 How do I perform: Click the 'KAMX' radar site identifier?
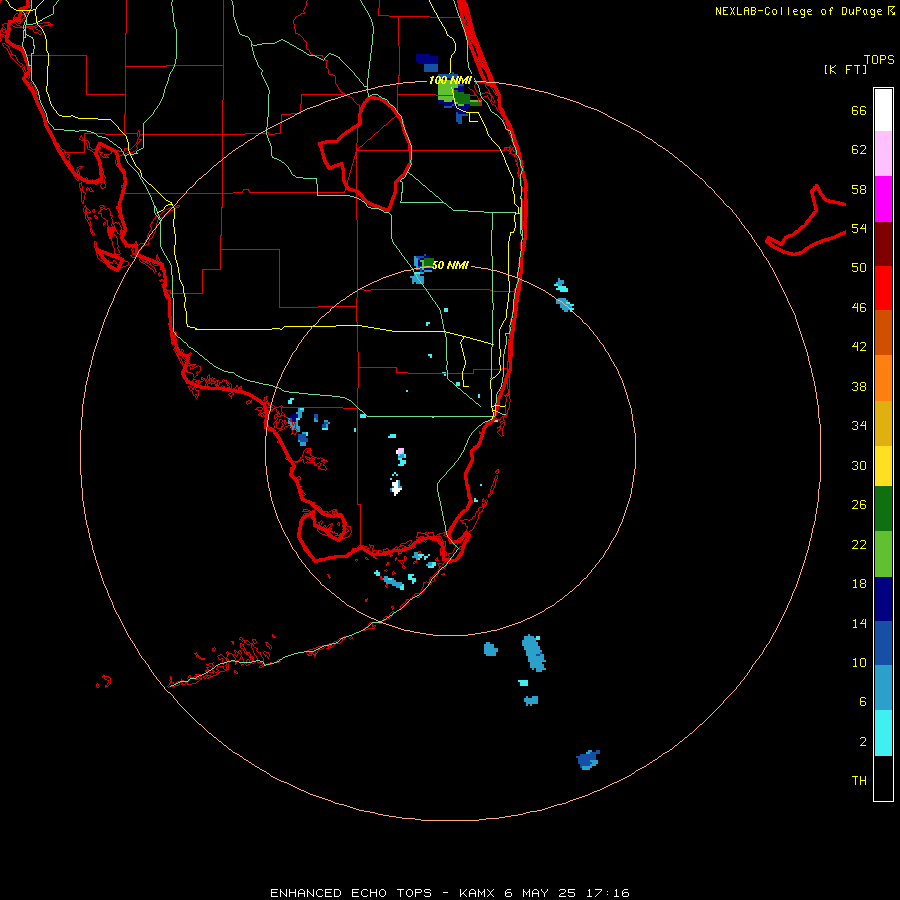point(478,893)
